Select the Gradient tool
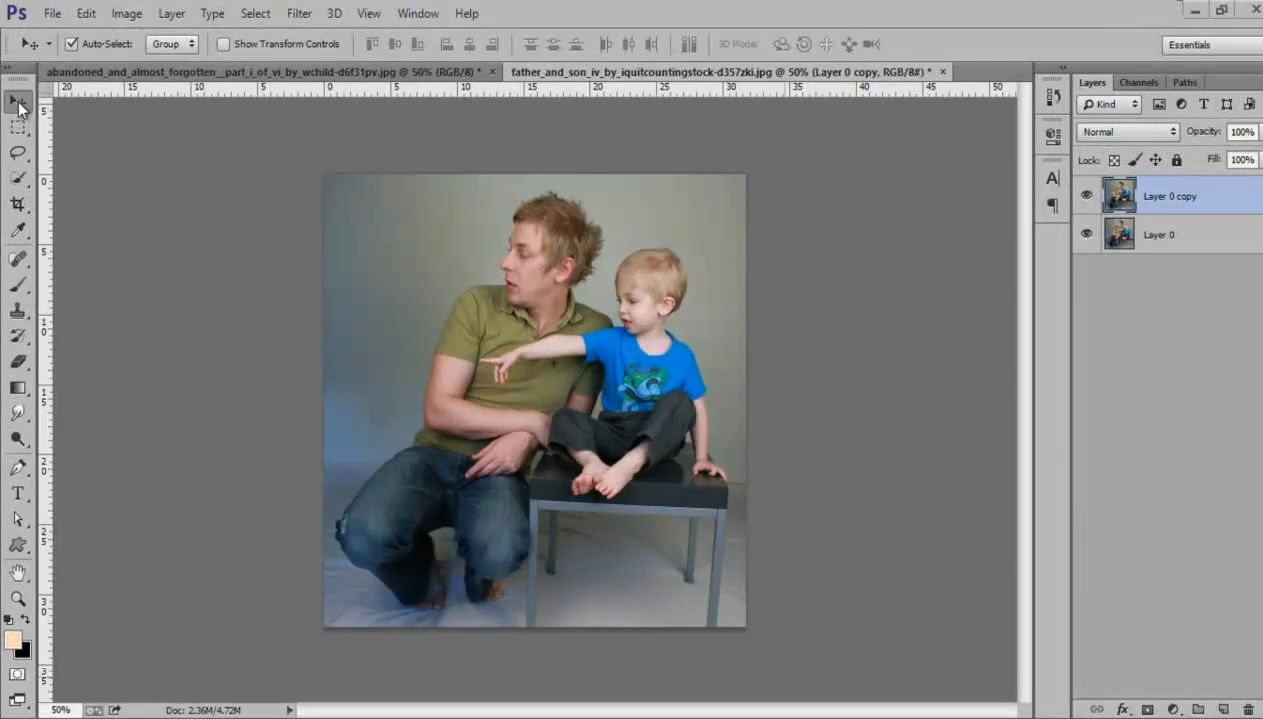Screen dimensions: 1263x719 coord(18,388)
